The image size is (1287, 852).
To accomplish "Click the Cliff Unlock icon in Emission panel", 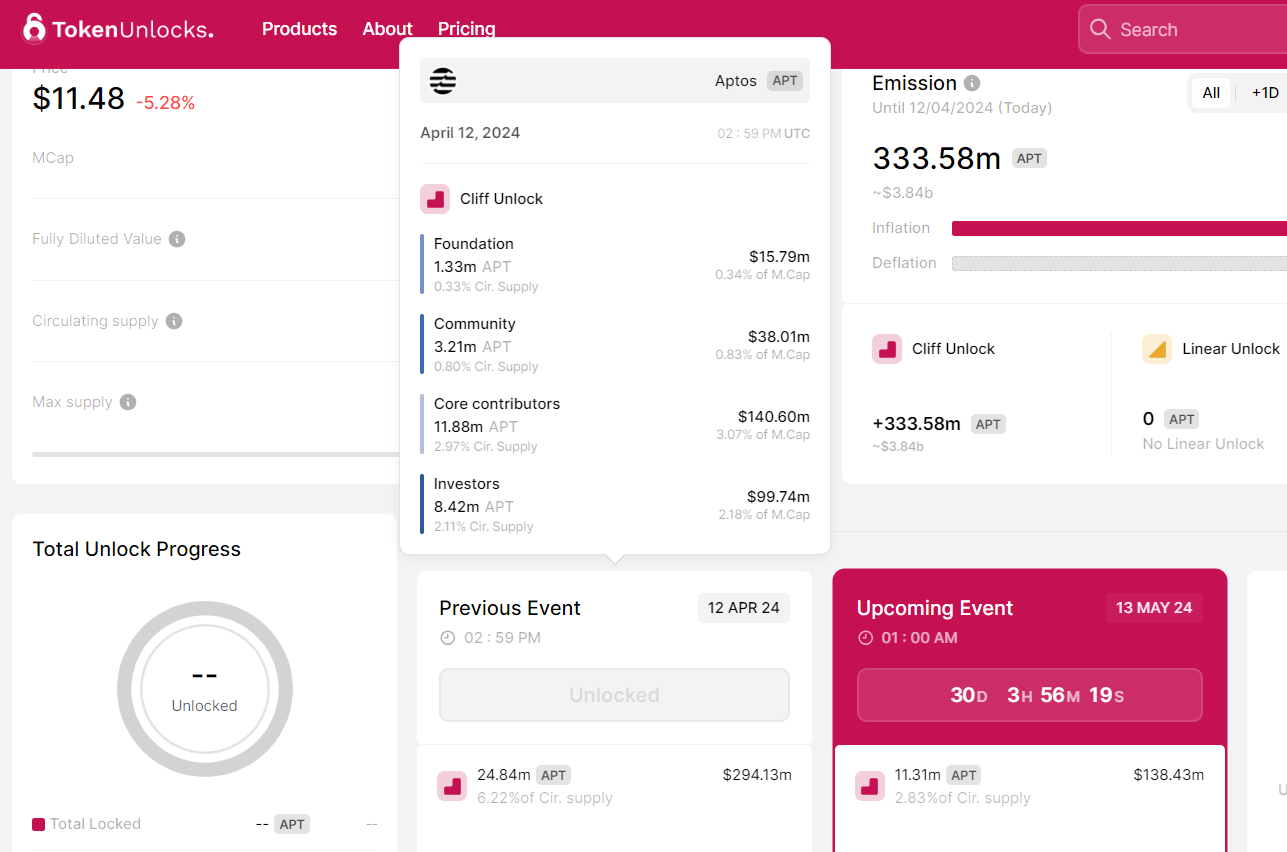I will coord(887,349).
